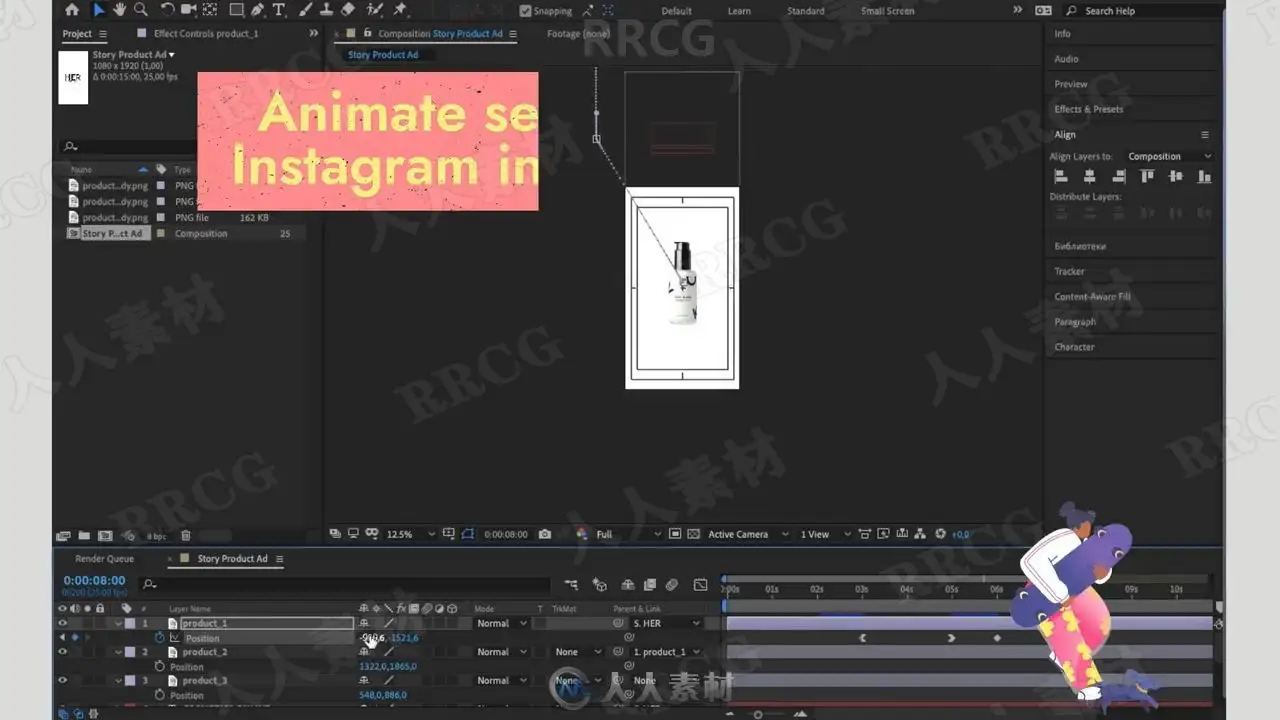The height and width of the screenshot is (720, 1280).
Task: Switch to the Effect Controls product_1 tab
Action: (205, 33)
